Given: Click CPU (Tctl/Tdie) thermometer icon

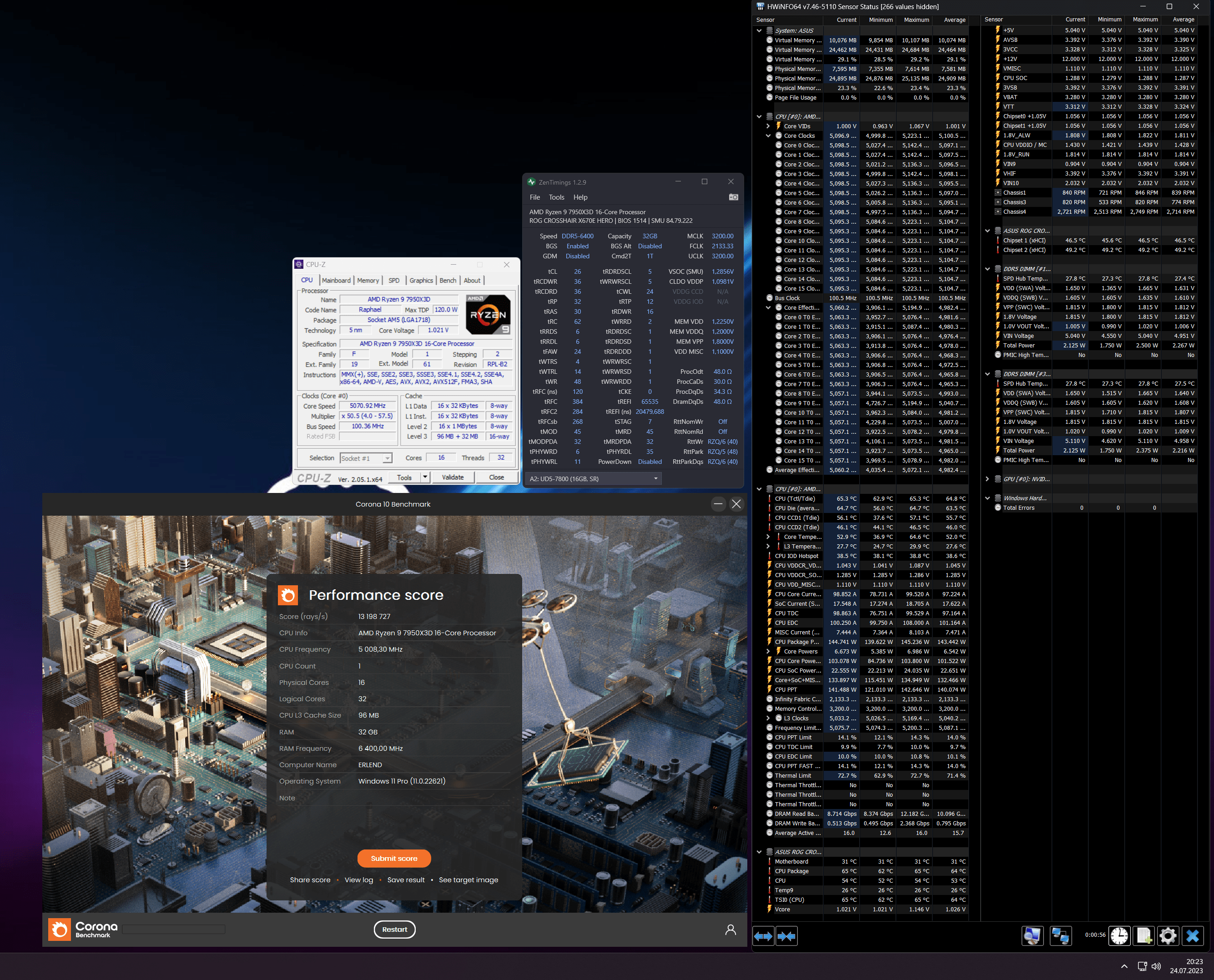Looking at the screenshot, I should (769, 498).
